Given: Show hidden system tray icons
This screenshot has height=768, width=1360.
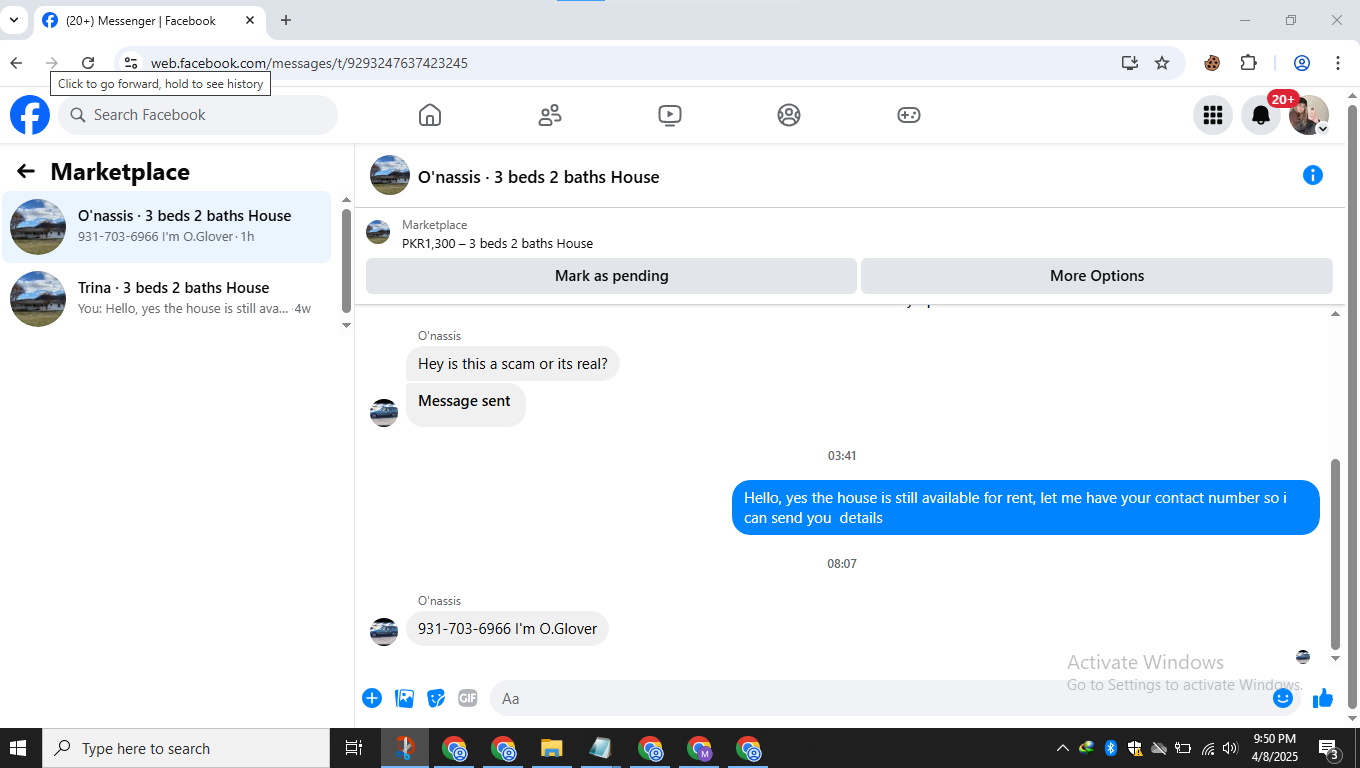Looking at the screenshot, I should [1062, 748].
